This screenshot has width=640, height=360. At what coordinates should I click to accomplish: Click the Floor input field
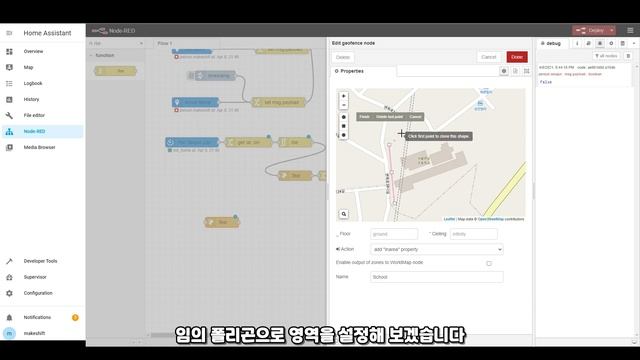(394, 234)
